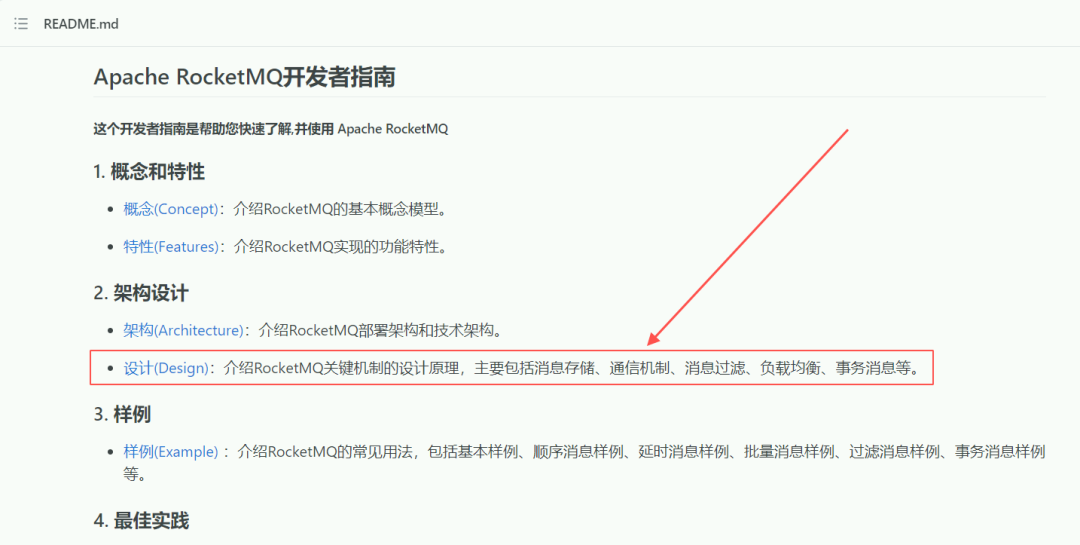Click the heading 4. 最佳实践
The width and height of the screenshot is (1080, 545).
(x=141, y=521)
